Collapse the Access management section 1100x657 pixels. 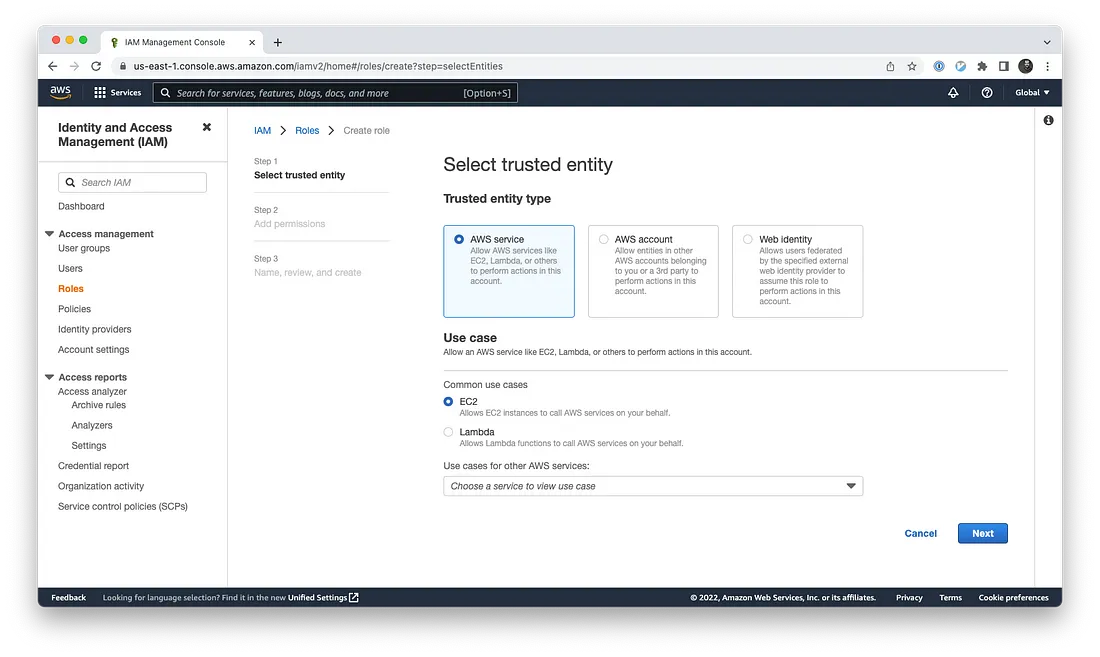tap(49, 233)
